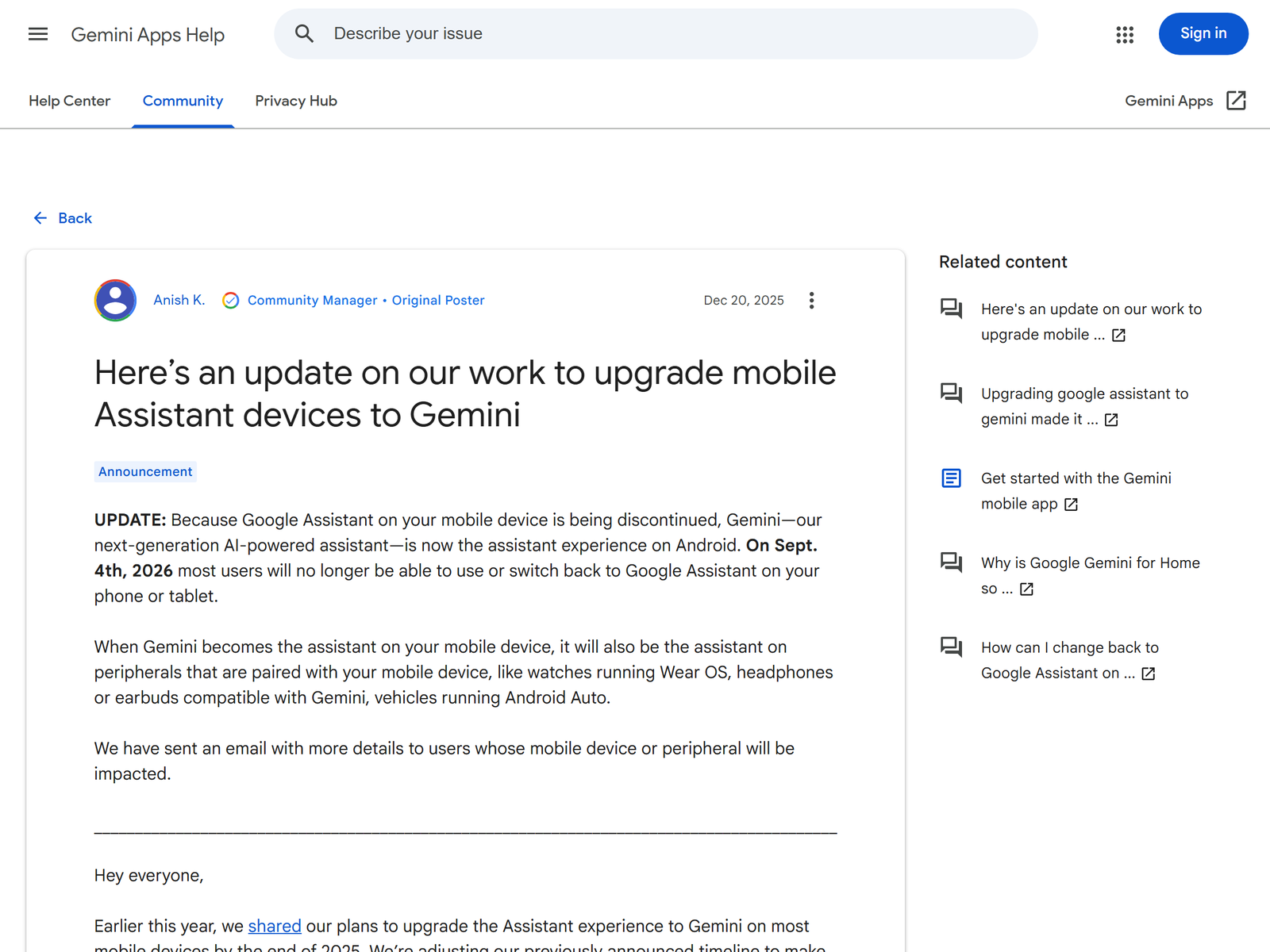Click the thread icon beside "How can I change"
Viewport: 1270px width, 952px height.
951,647
